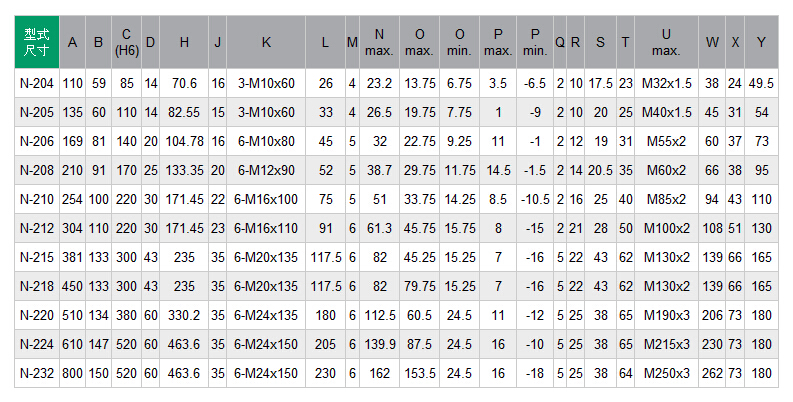Click the green 型式尺寸 header cell
The image size is (793, 402).
(x=38, y=42)
